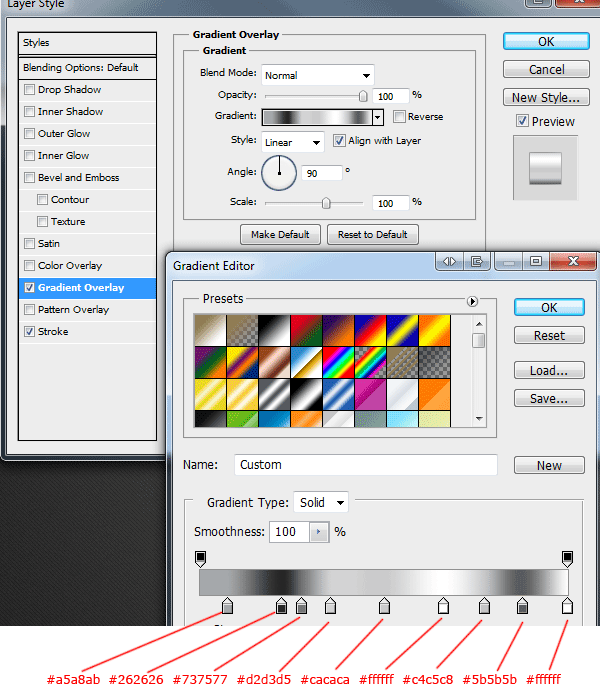This screenshot has height=700, width=600.
Task: Pick the violet-to-orange gradient preset
Action: (338, 331)
